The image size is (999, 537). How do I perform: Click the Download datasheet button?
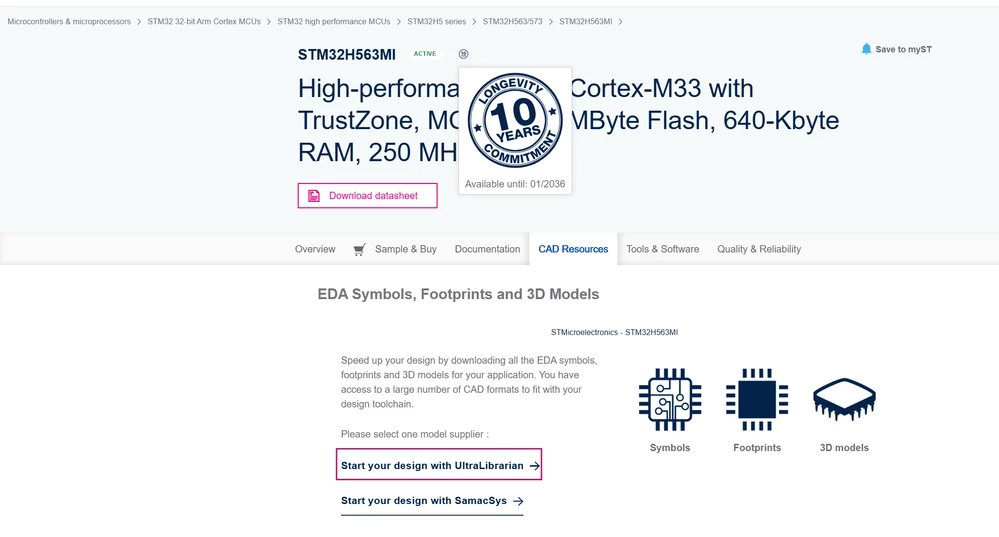[368, 196]
